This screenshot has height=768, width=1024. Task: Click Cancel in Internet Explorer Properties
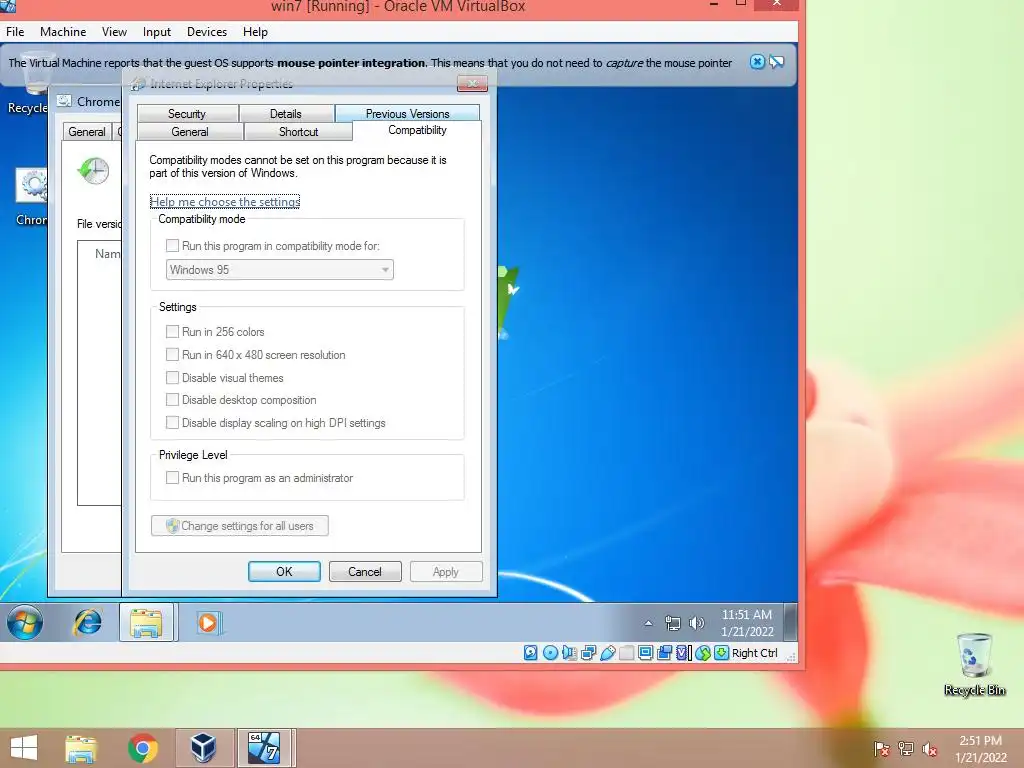[365, 571]
